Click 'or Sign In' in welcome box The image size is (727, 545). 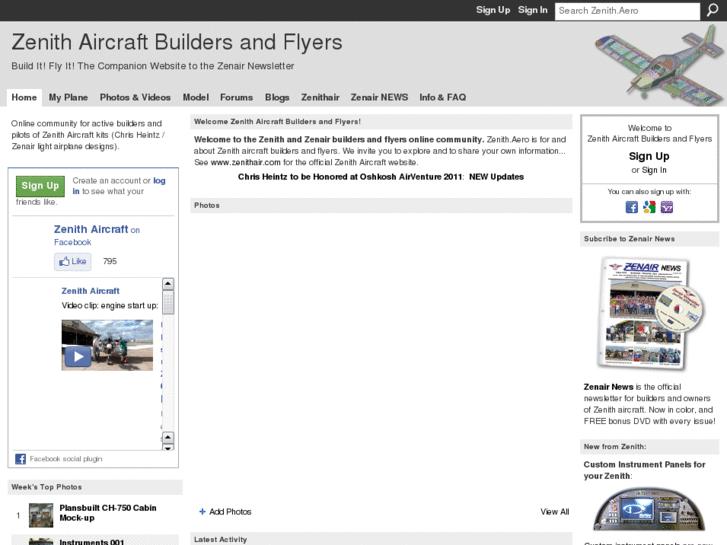(x=649, y=170)
